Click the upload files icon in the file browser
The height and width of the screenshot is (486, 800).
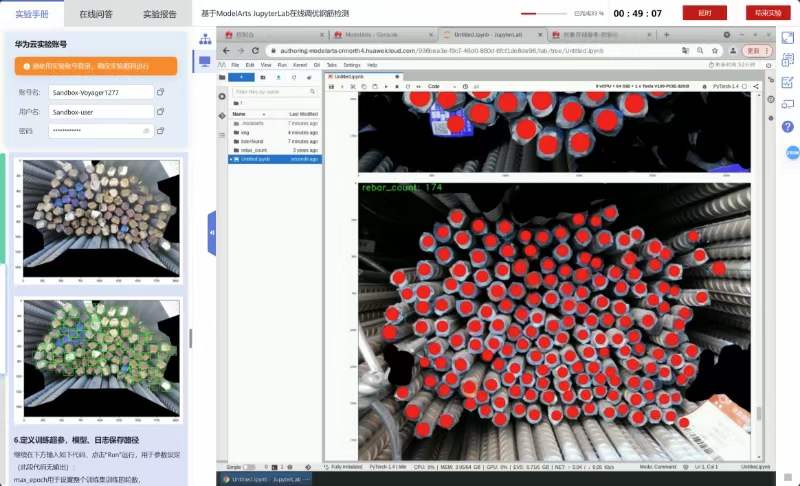(279, 77)
